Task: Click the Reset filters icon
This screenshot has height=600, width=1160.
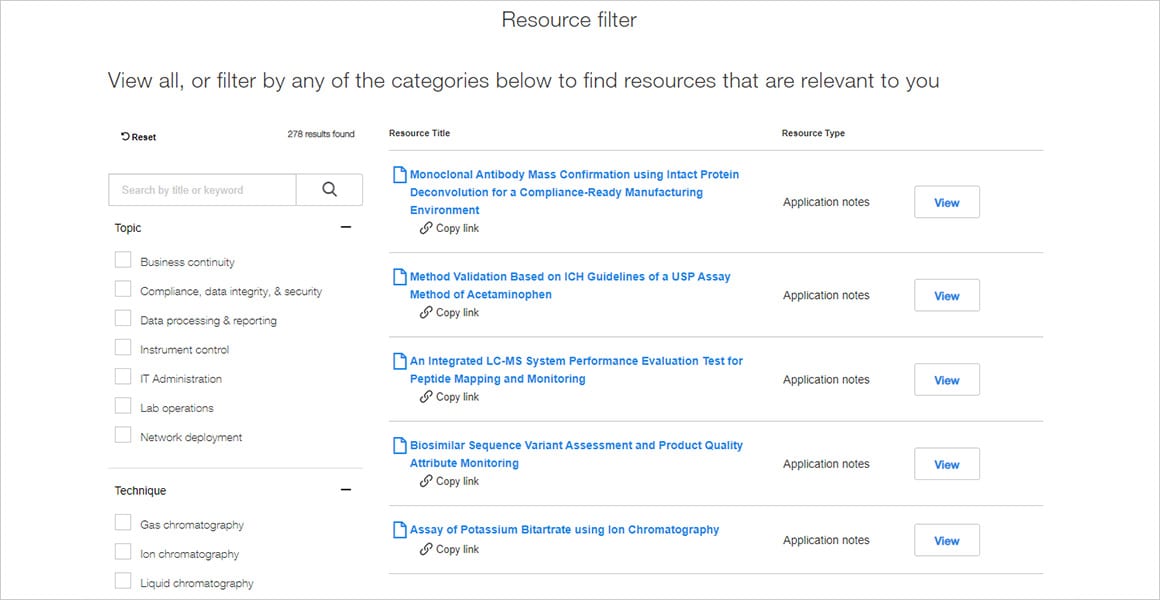Action: (125, 137)
